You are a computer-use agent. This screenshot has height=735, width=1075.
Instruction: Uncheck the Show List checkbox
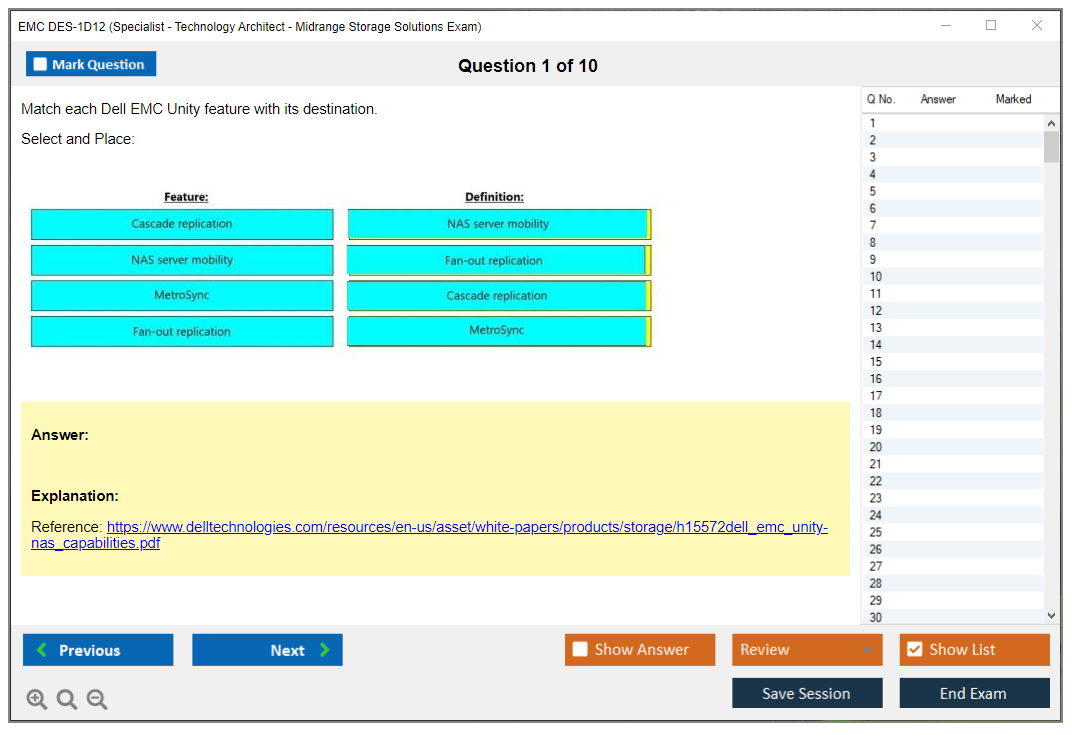point(914,650)
